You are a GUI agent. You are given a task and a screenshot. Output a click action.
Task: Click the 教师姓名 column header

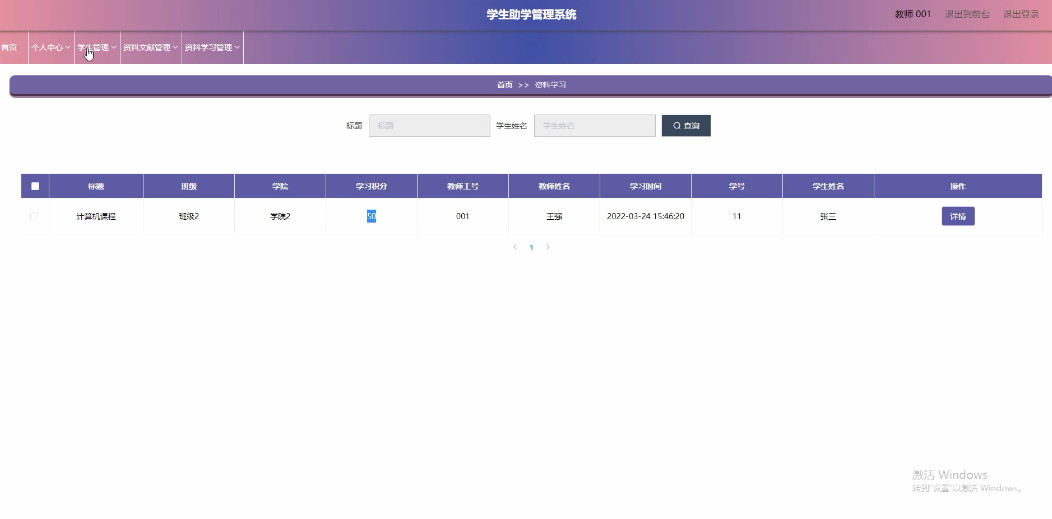[554, 186]
